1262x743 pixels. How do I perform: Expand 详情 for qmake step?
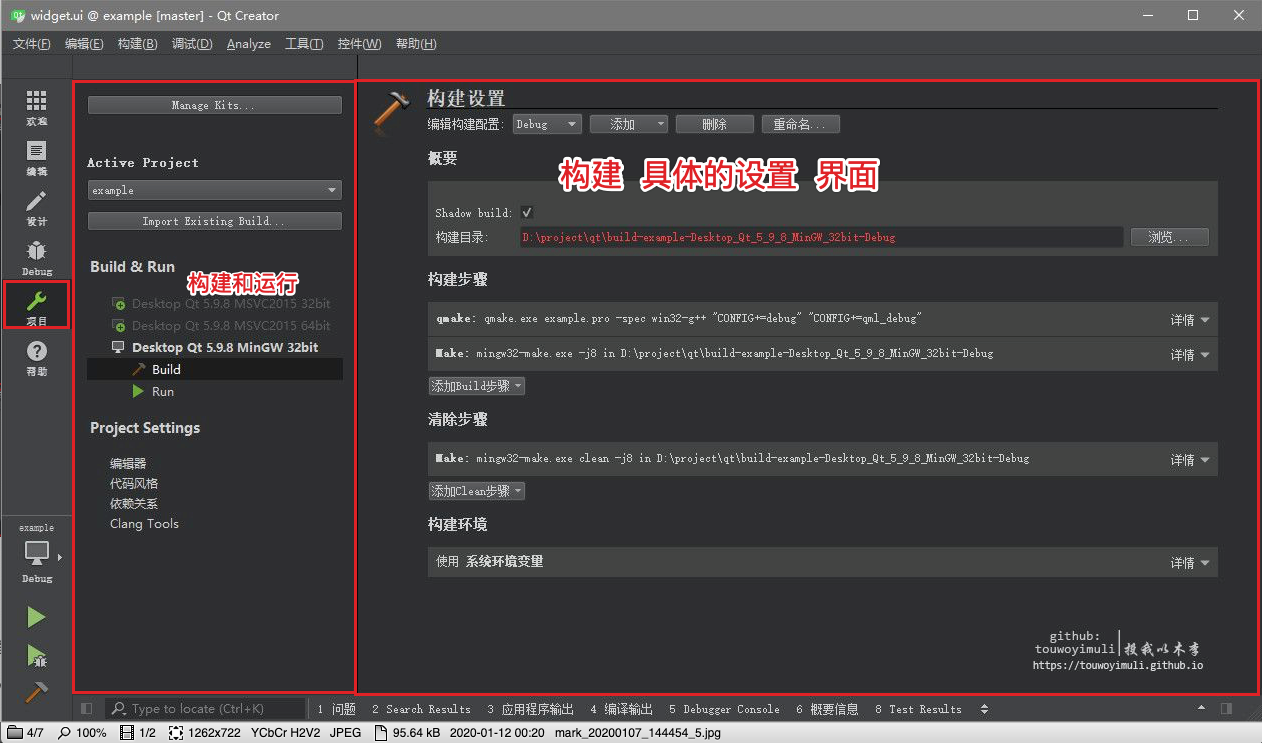(1190, 320)
